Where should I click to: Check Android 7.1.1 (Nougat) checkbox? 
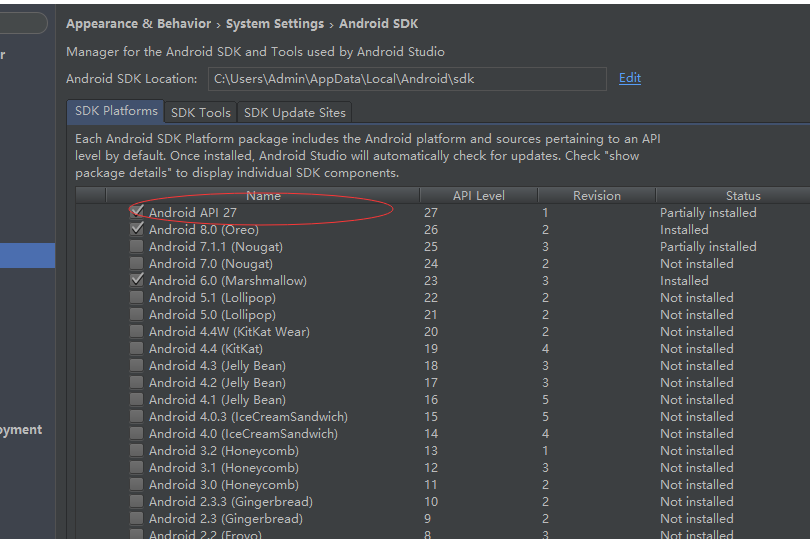click(136, 247)
